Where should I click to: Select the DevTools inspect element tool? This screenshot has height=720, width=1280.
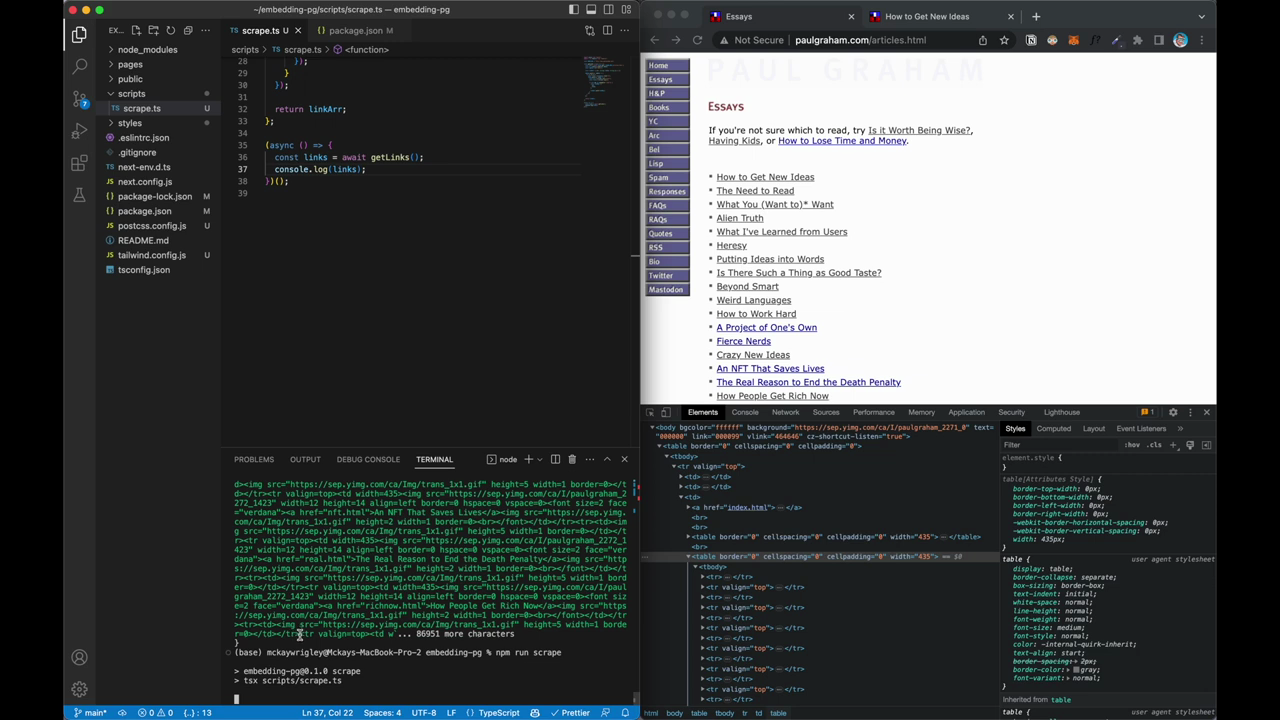coord(650,412)
